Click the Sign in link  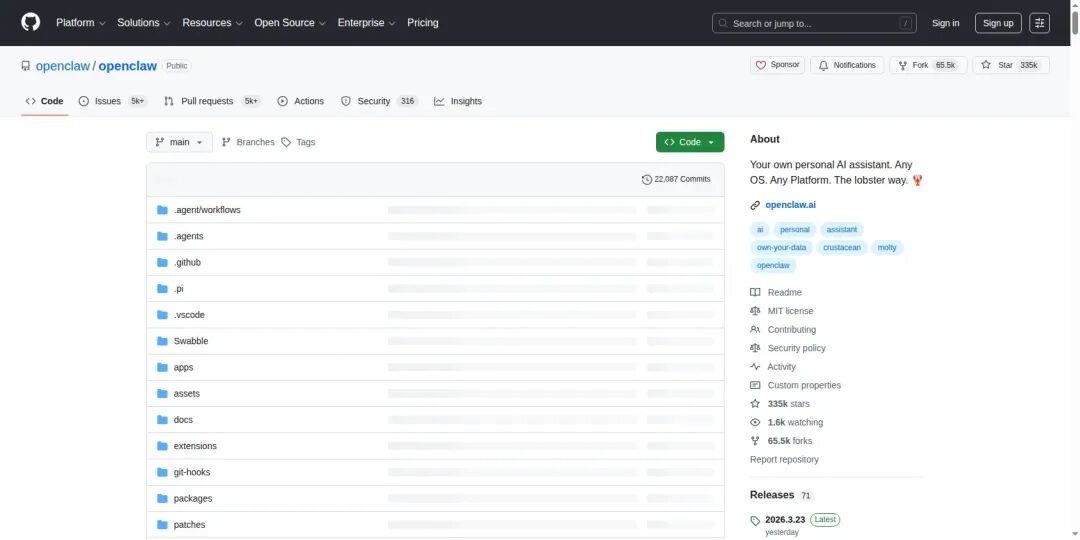945,23
